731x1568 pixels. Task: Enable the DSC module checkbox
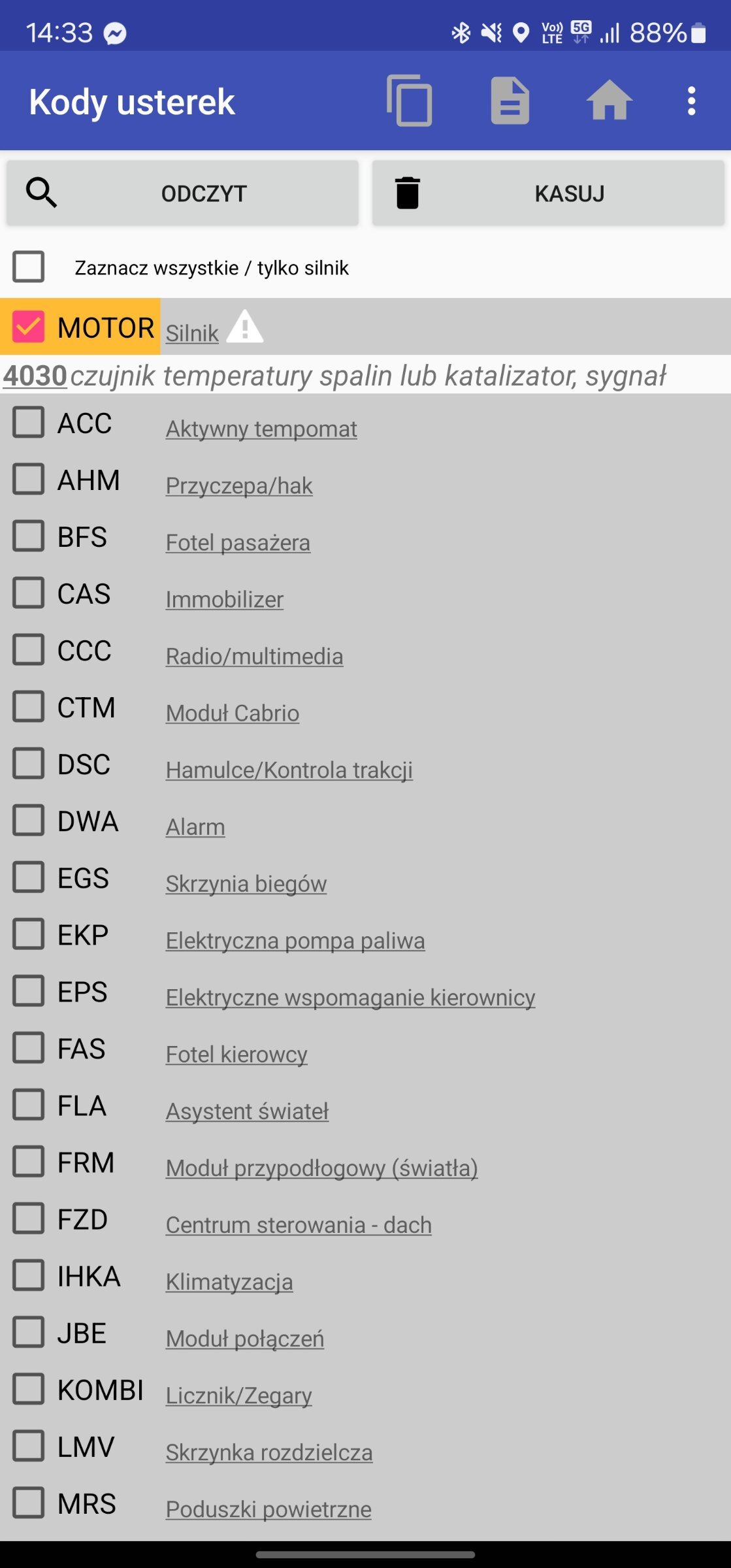(x=29, y=763)
